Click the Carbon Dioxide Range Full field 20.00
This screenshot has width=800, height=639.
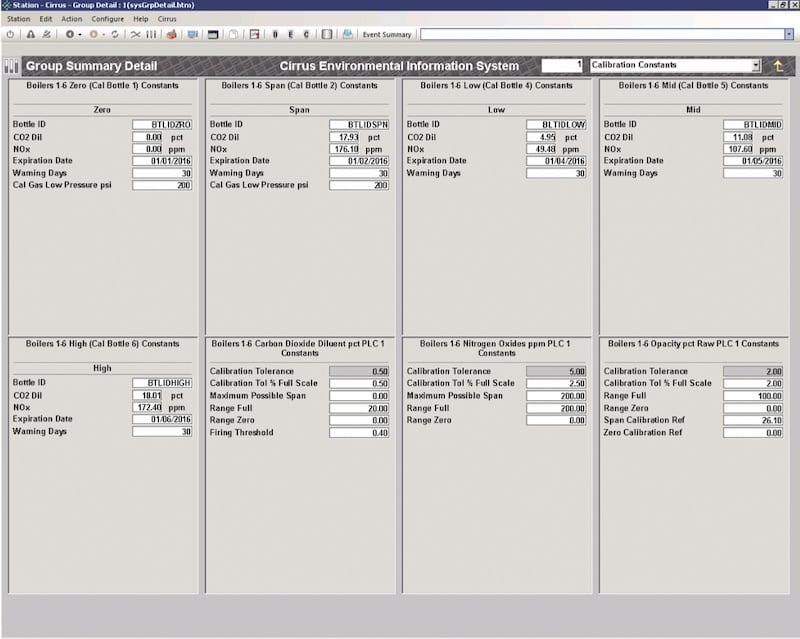coord(359,408)
